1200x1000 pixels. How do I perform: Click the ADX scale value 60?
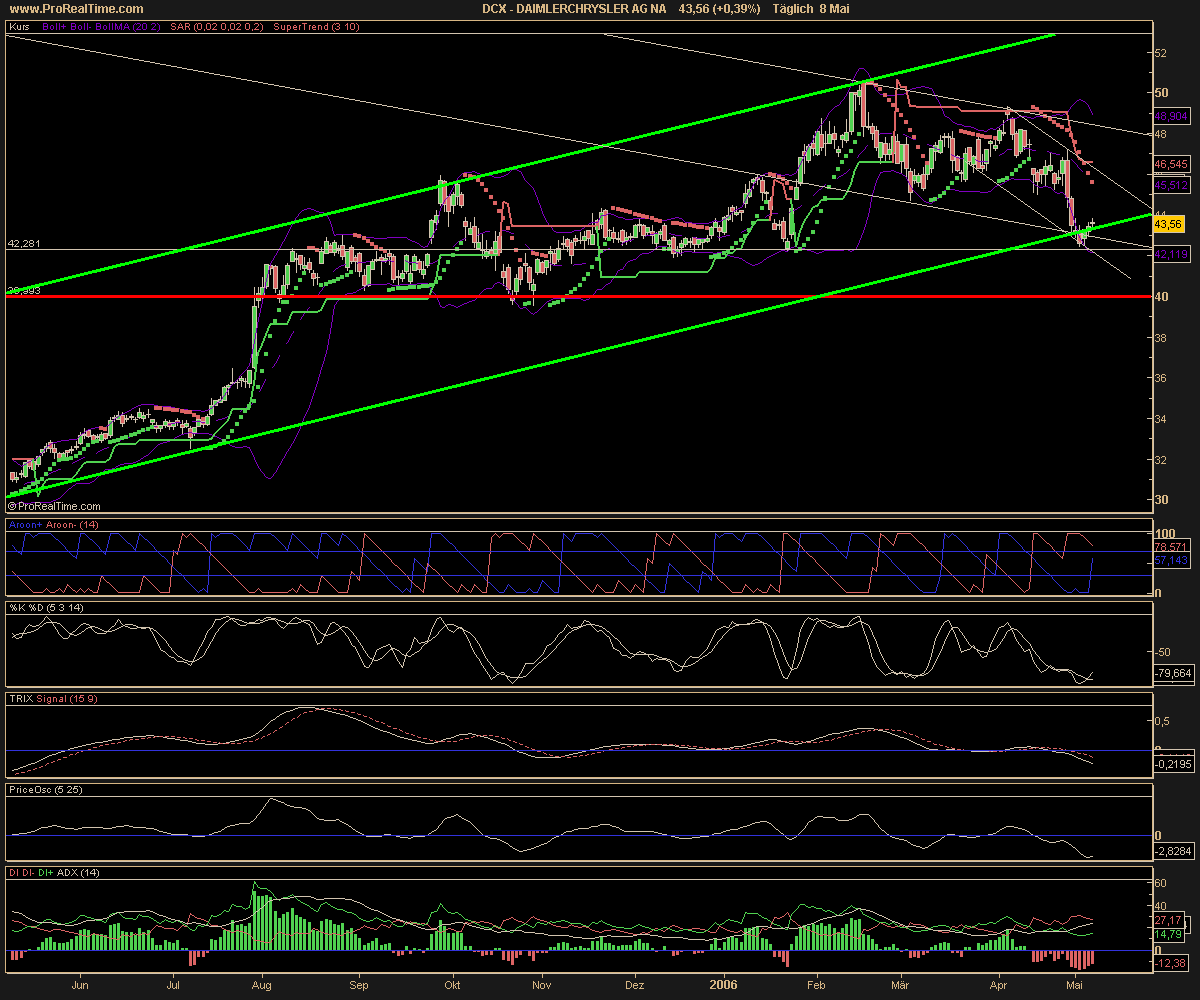[x=1161, y=884]
